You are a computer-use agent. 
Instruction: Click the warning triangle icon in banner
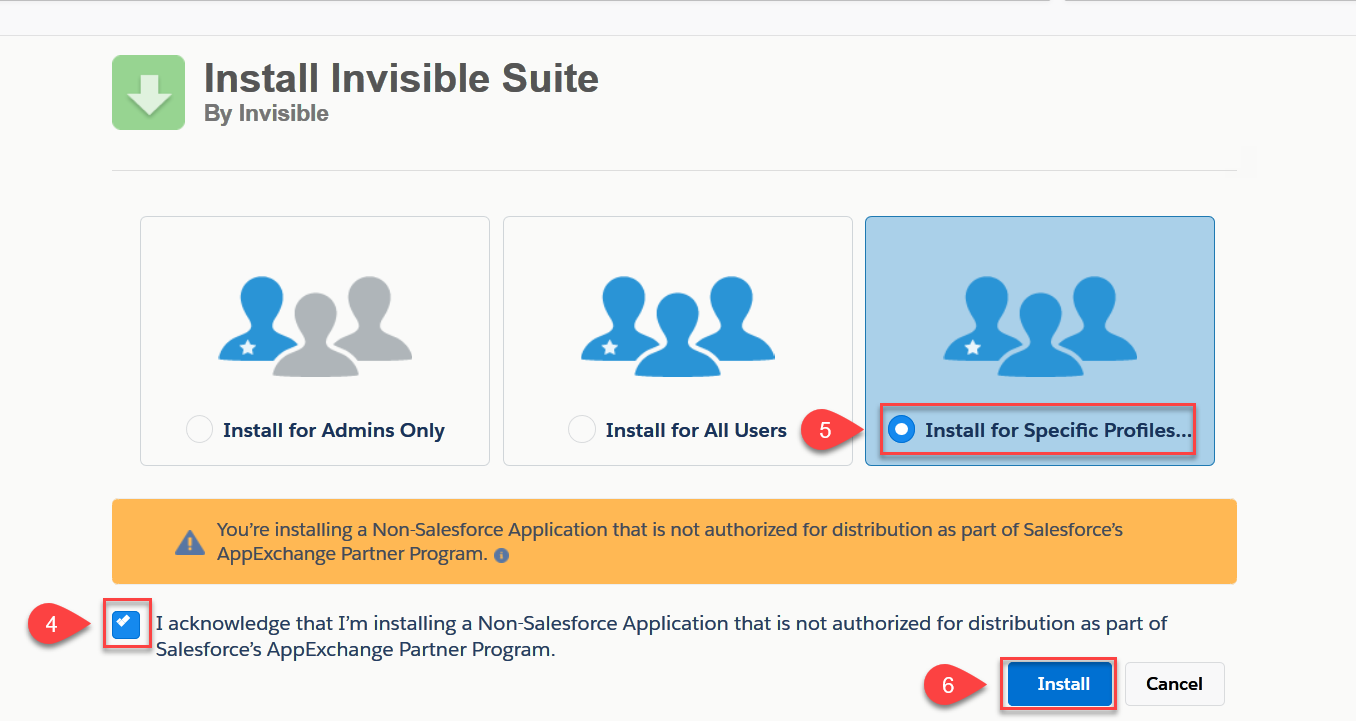(189, 541)
